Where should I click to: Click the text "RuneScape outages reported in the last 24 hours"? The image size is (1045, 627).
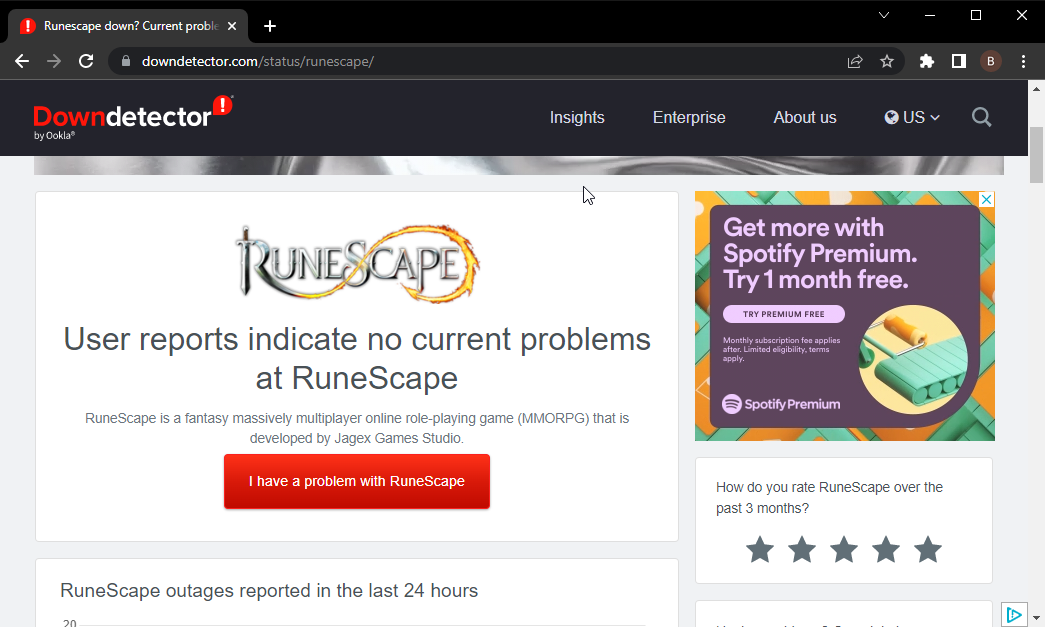click(x=269, y=590)
